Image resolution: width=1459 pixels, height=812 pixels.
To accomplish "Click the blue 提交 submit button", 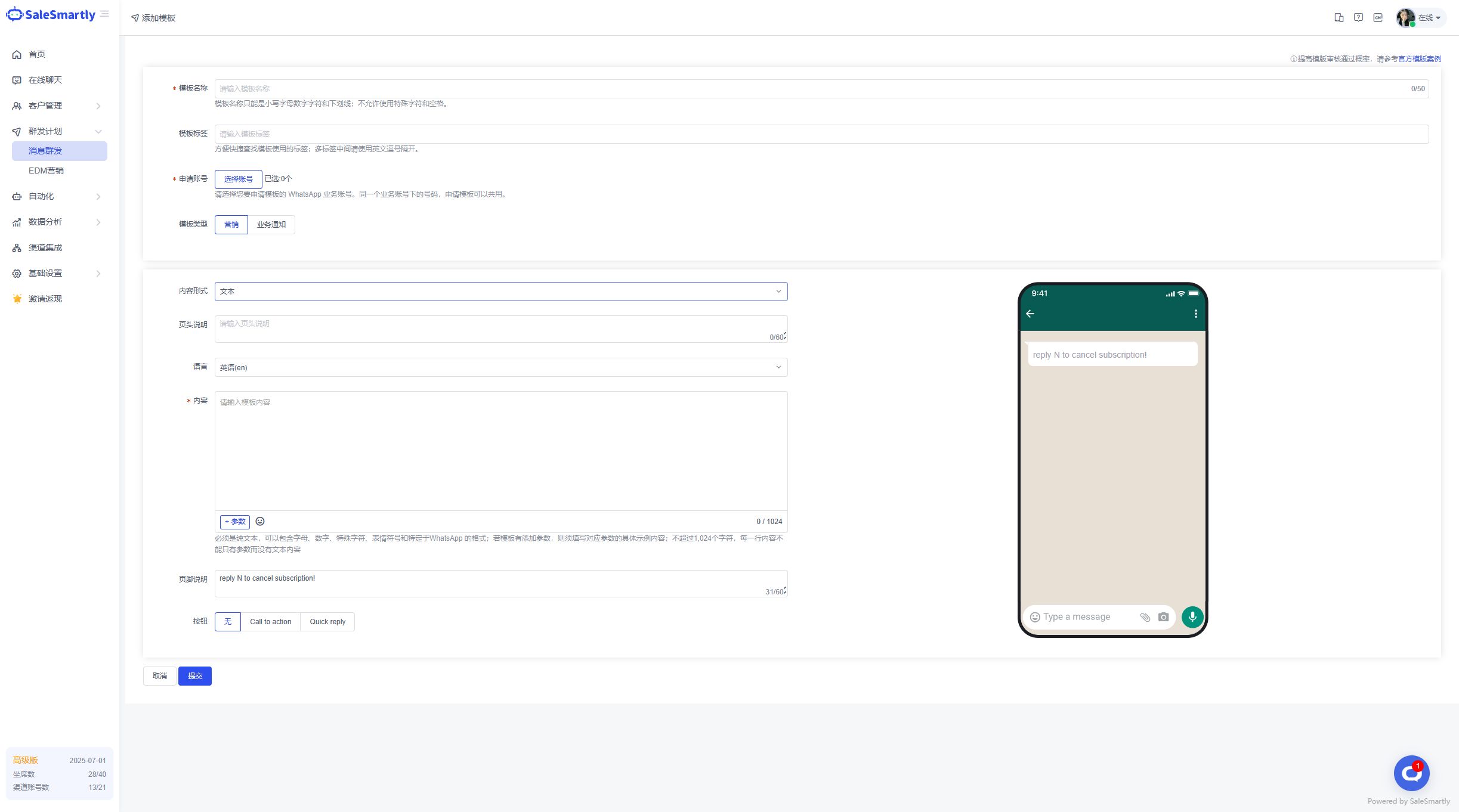I will (194, 676).
